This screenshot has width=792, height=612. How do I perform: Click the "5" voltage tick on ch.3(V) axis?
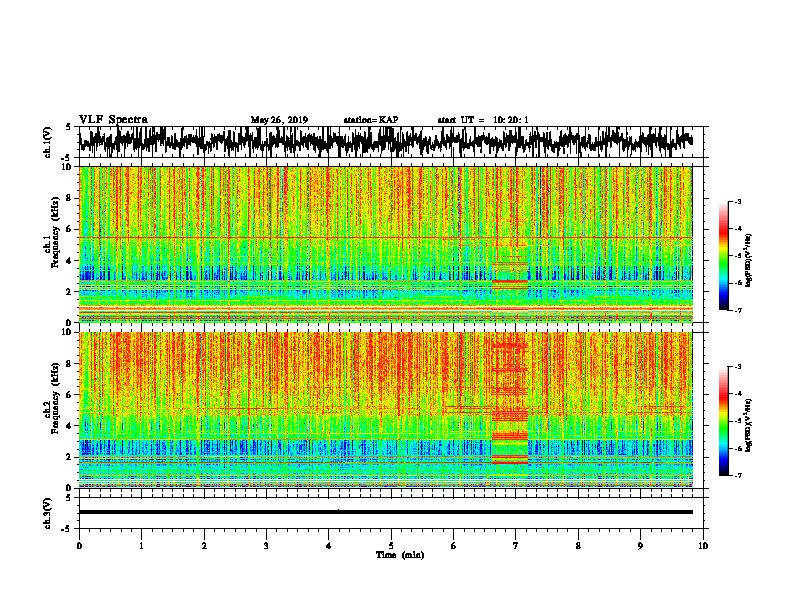[69, 498]
